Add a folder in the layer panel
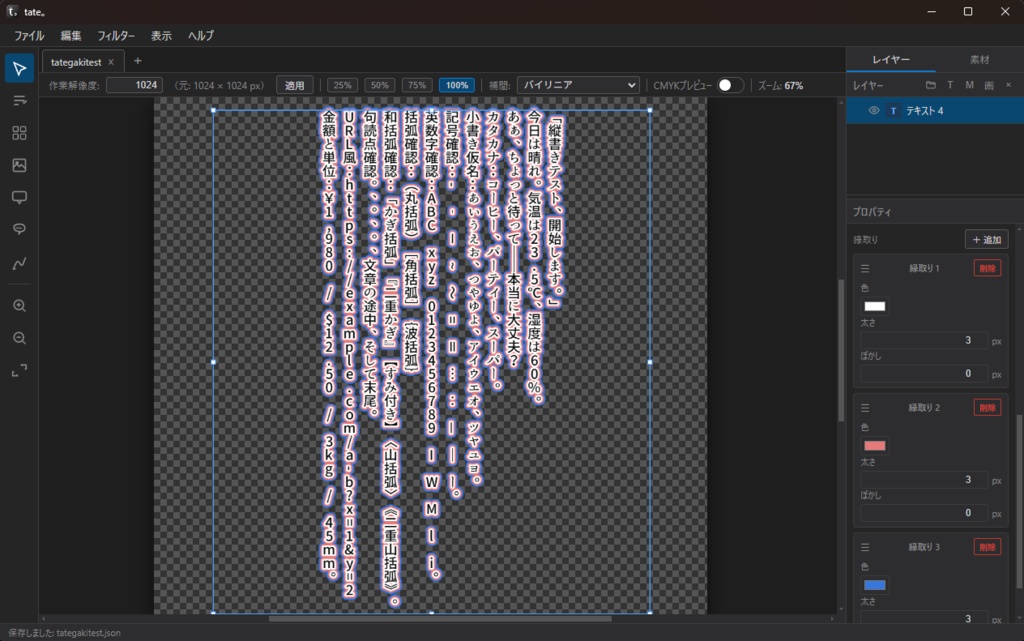Viewport: 1024px width, 641px height. pyautogui.click(x=931, y=85)
